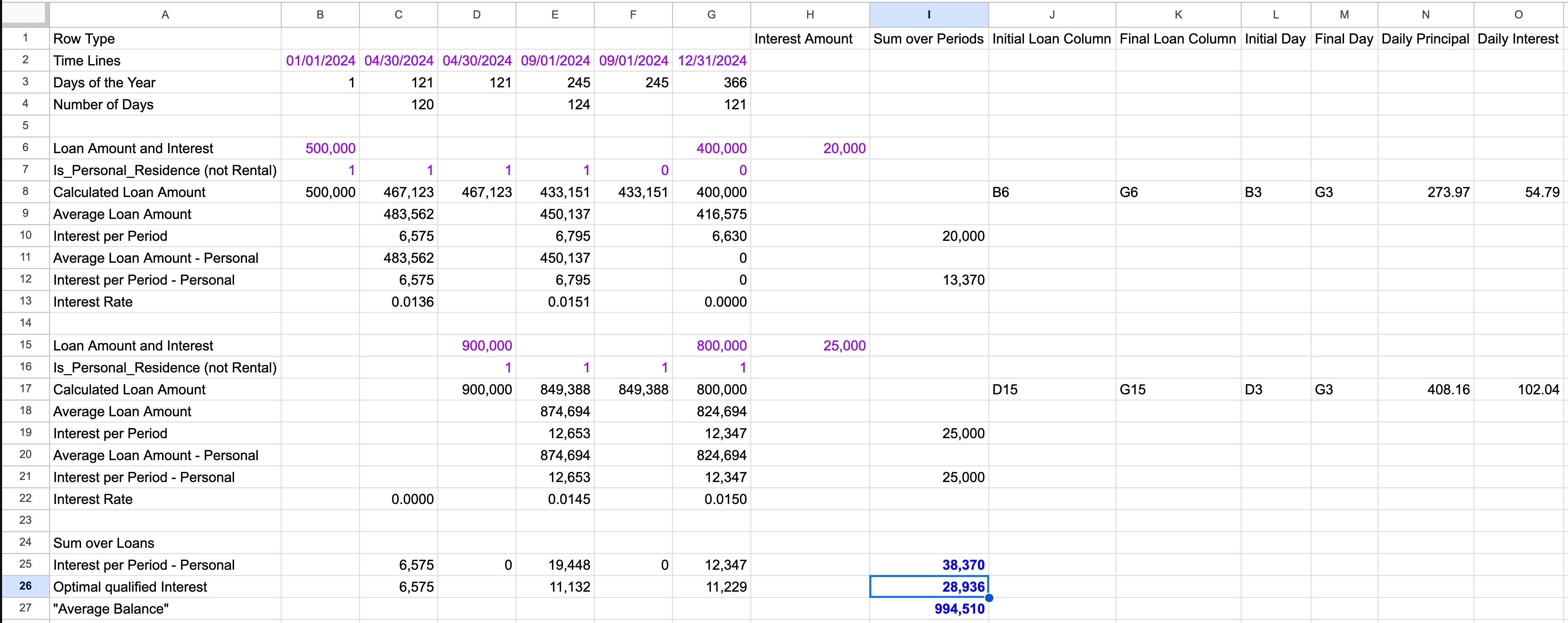
Task: Click the Daily Interest header cell
Action: point(1518,39)
